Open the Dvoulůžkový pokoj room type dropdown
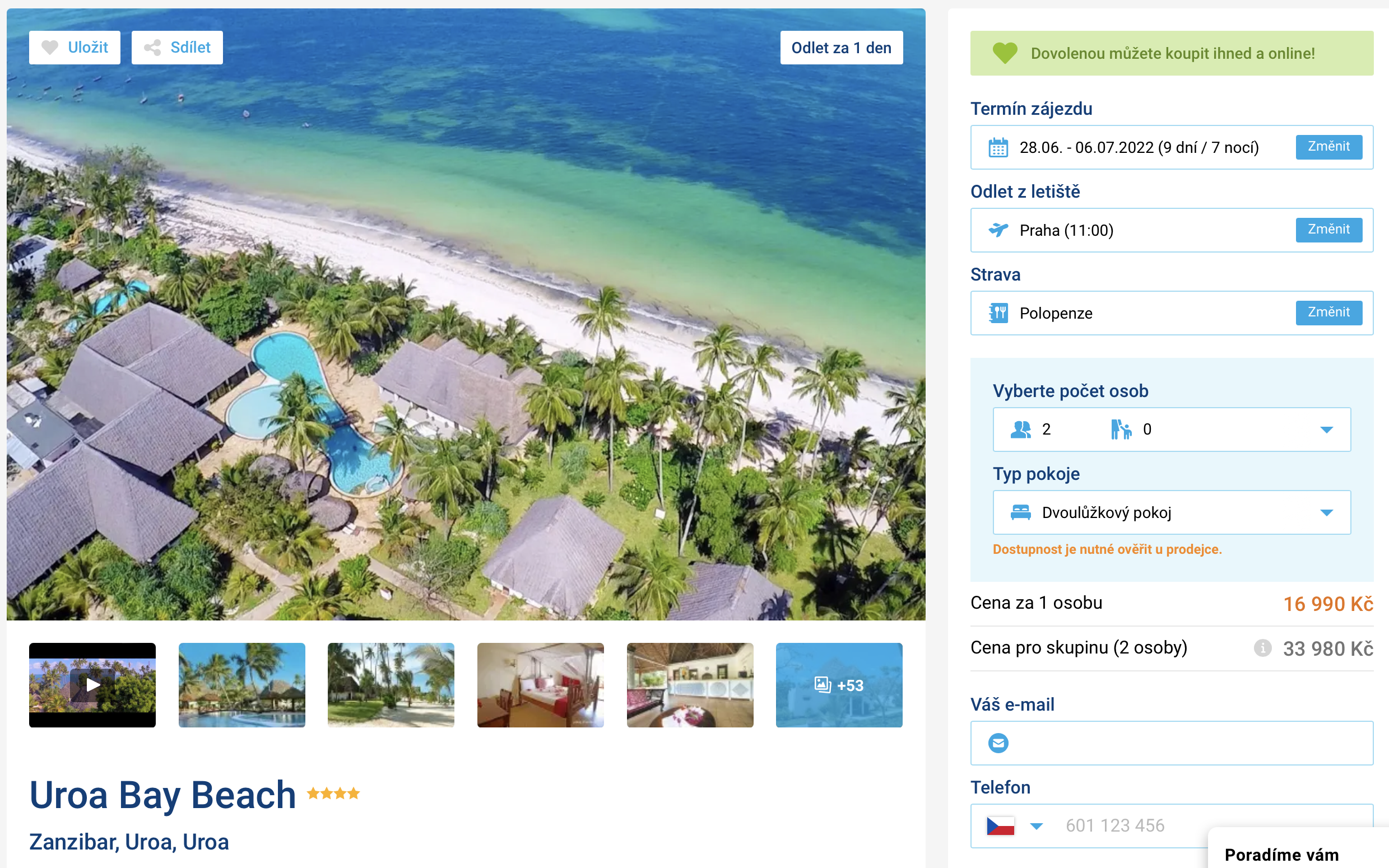This screenshot has width=1389, height=868. 1172,512
